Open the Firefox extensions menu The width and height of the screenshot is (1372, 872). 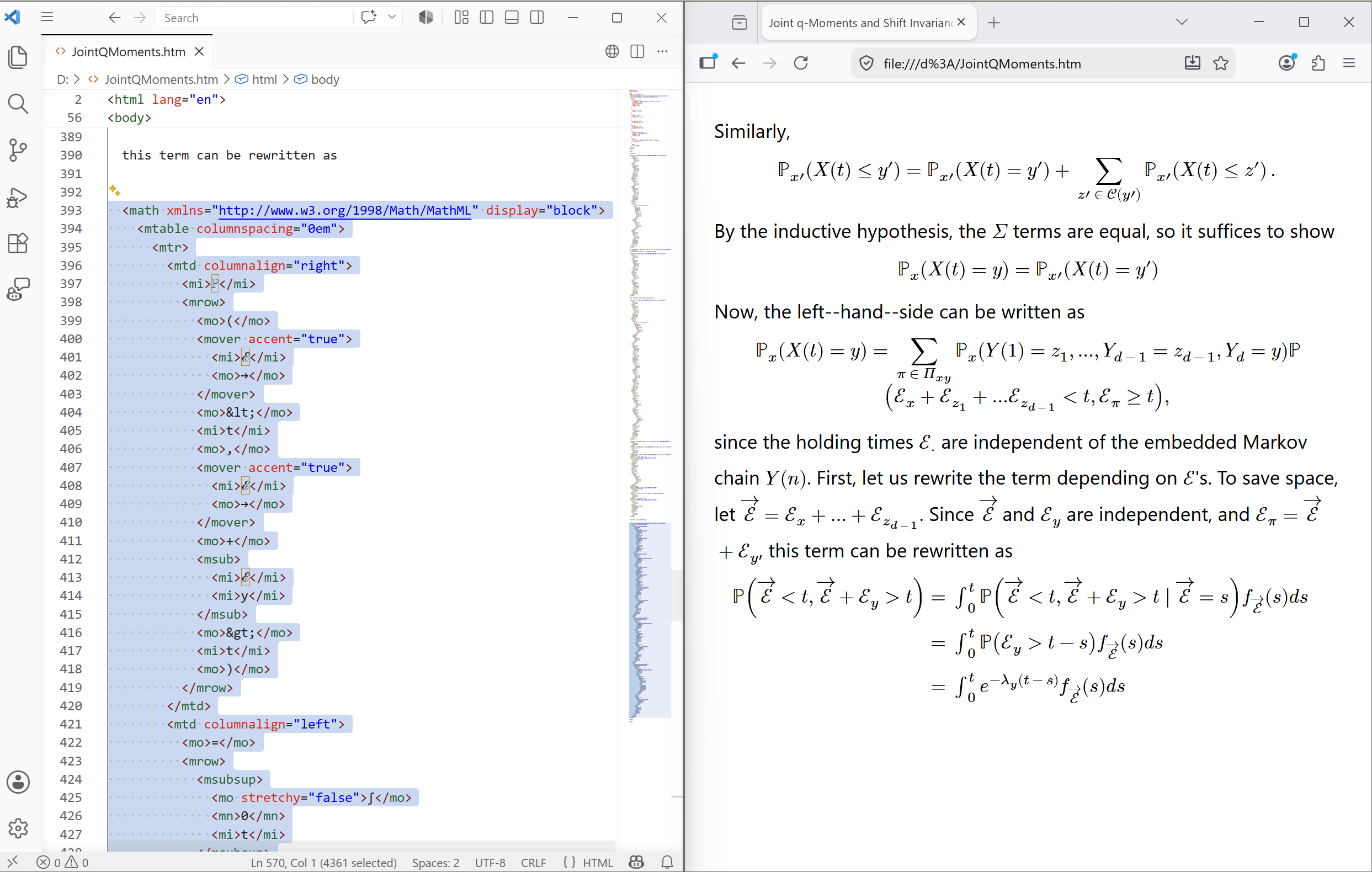click(1318, 63)
